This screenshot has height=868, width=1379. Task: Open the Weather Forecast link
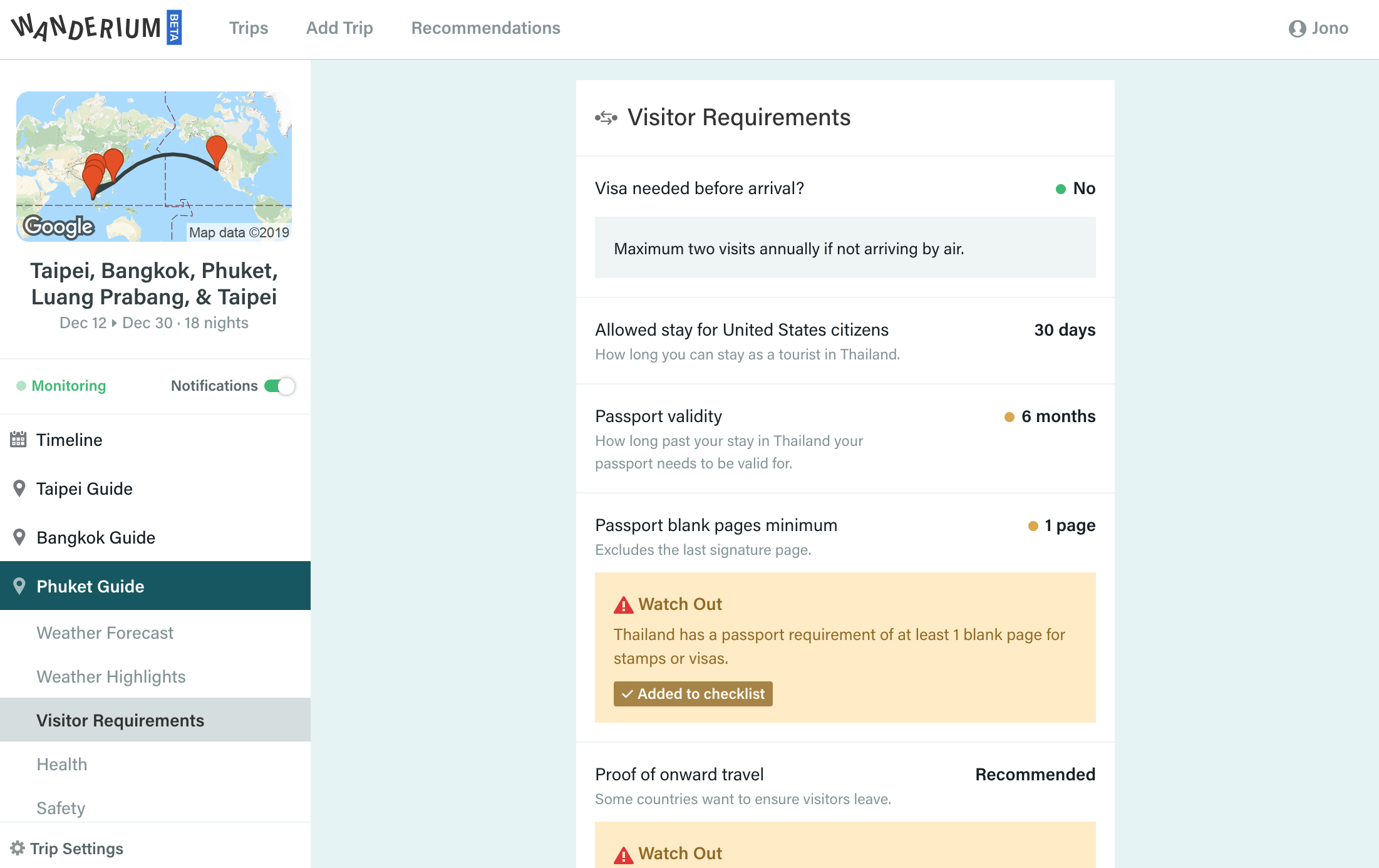coord(105,633)
